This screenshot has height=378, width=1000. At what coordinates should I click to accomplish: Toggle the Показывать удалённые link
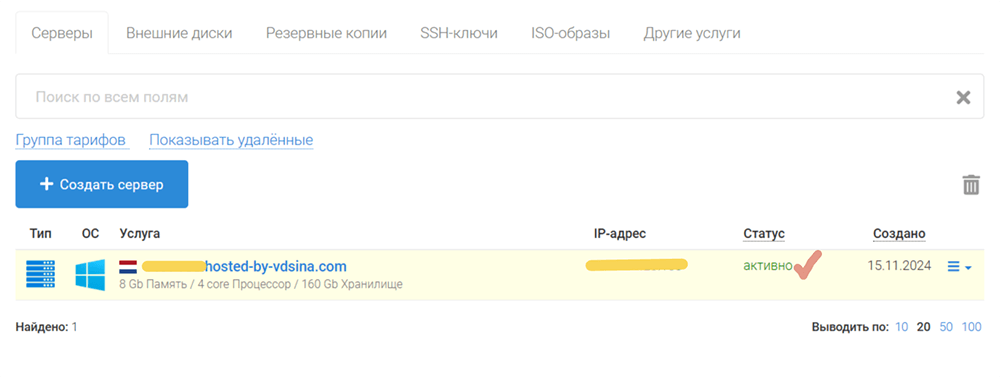231,140
